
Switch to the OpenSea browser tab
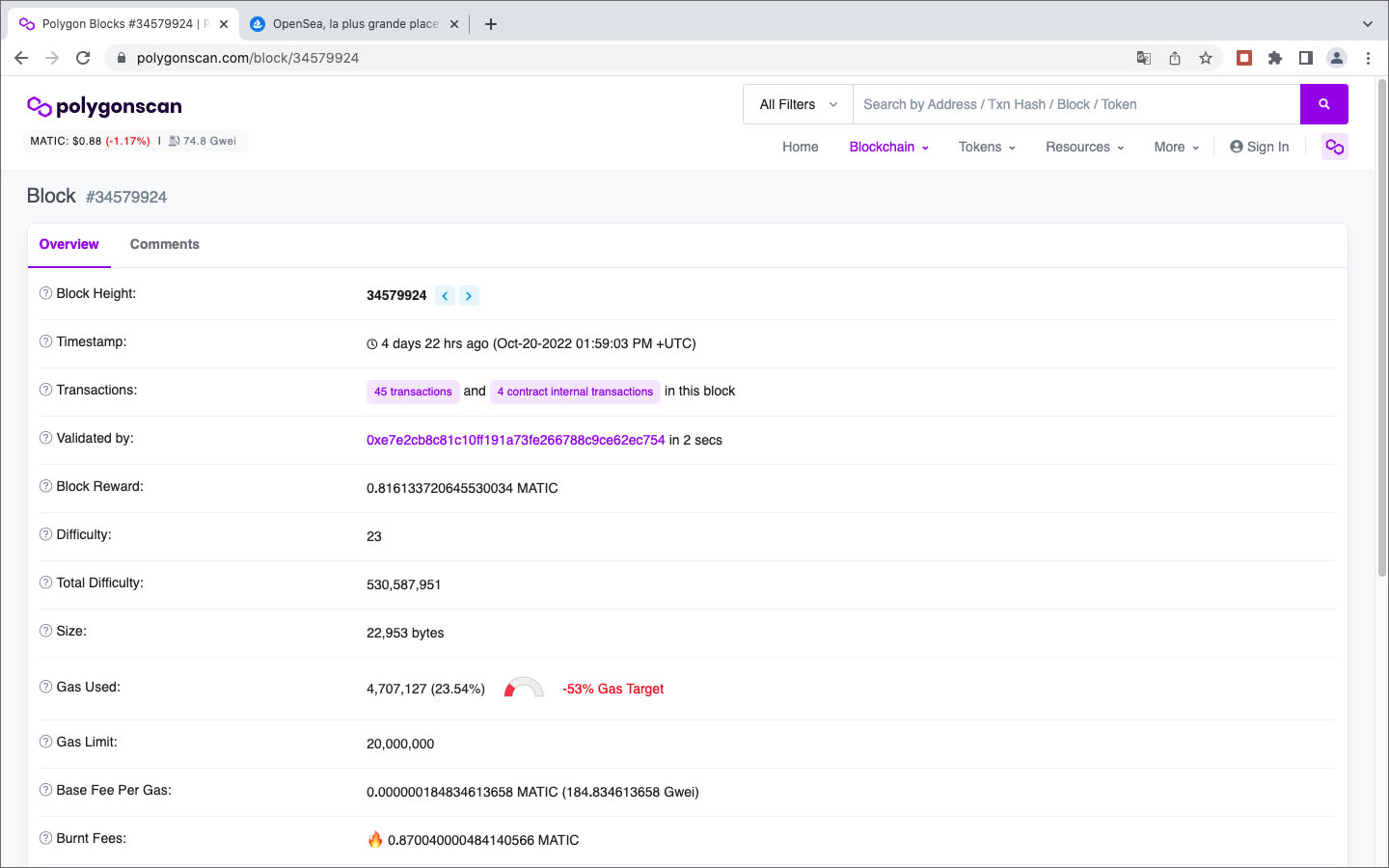tap(355, 24)
